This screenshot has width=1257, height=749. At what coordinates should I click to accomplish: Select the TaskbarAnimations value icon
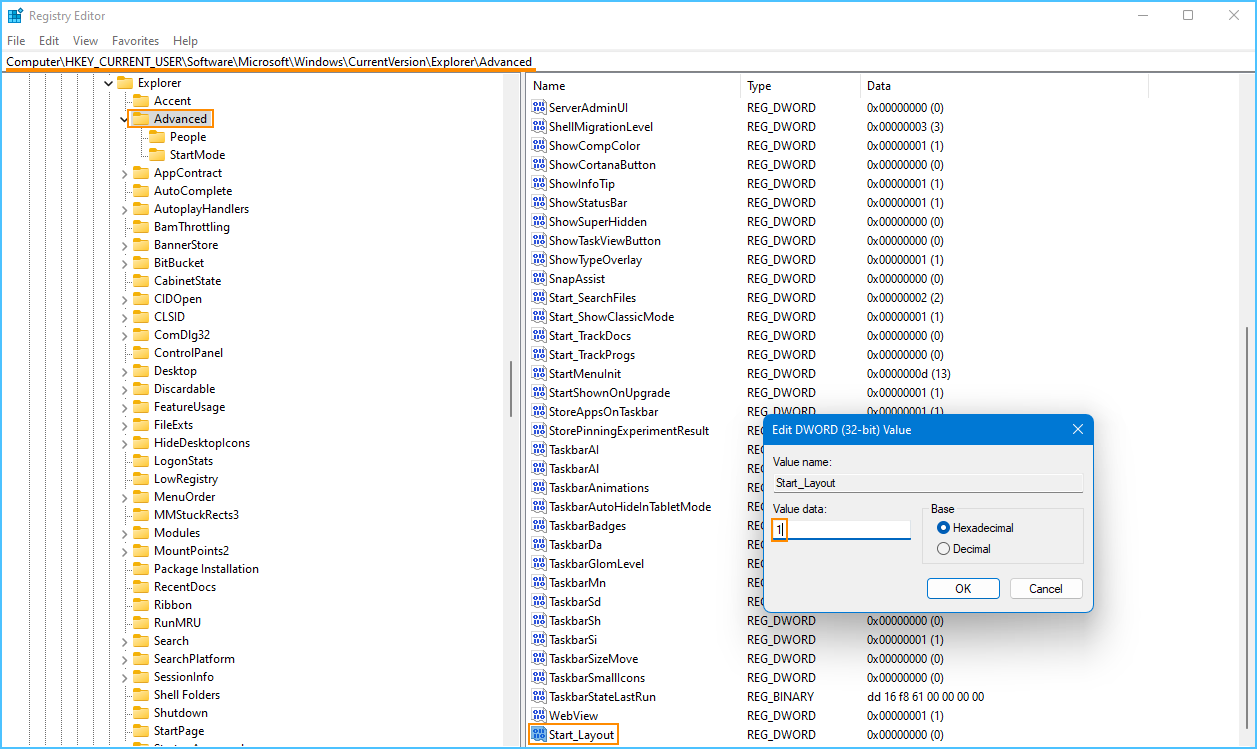point(539,488)
